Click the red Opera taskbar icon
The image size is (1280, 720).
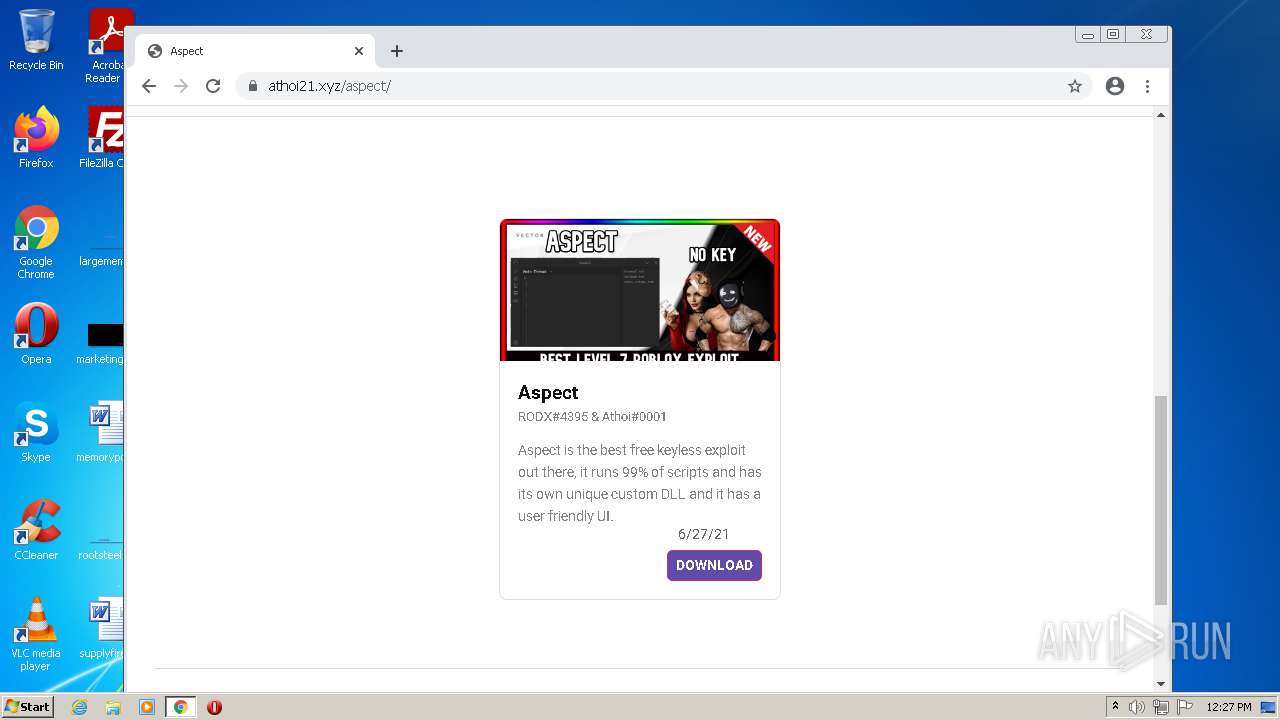click(214, 707)
